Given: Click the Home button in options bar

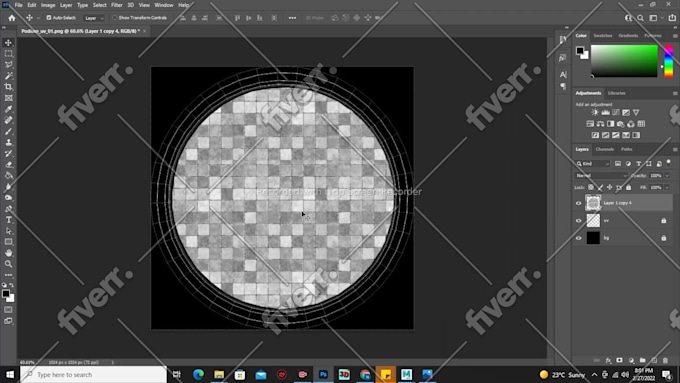Looking at the screenshot, I should 12,18.
